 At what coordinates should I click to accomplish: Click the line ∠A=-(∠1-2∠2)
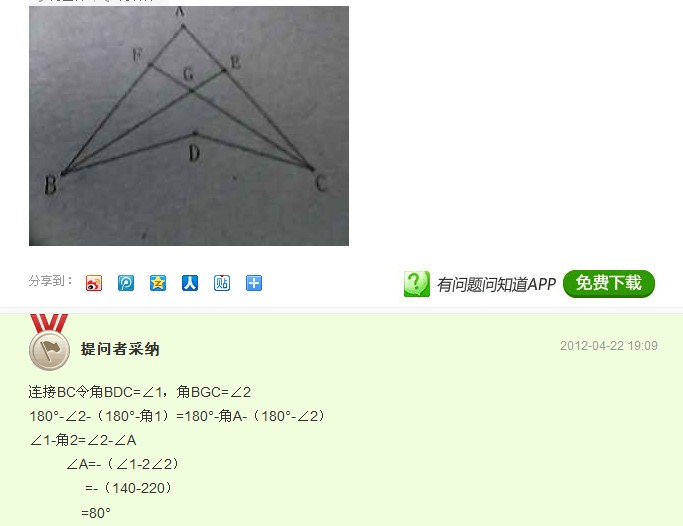point(123,464)
